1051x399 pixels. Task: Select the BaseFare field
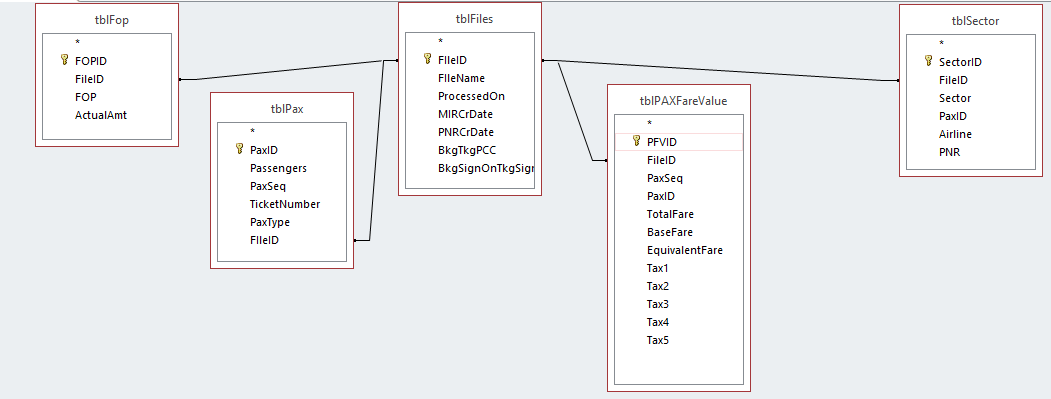(679, 232)
